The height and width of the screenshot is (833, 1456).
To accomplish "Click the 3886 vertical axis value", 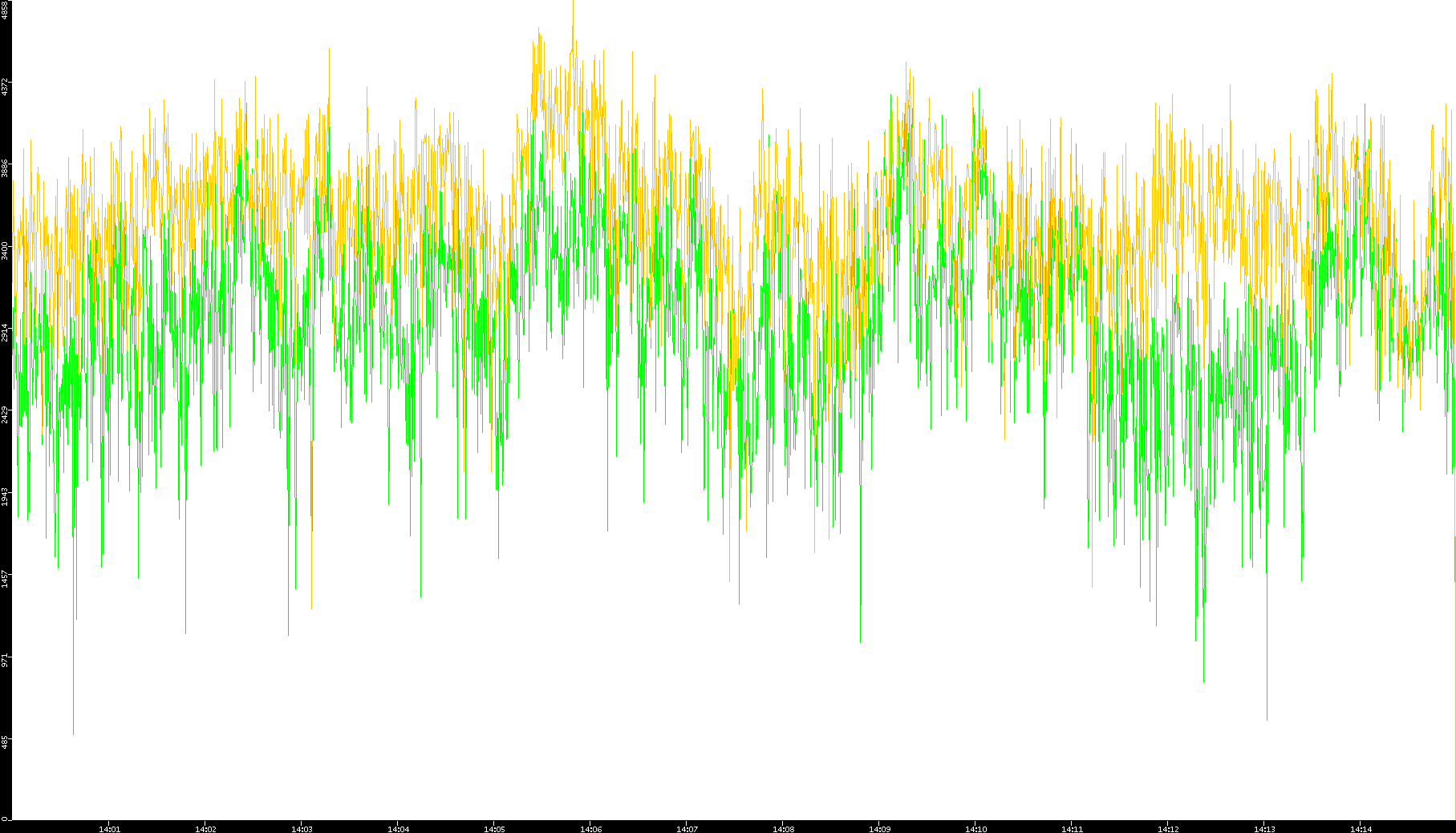I will pos(5,168).
